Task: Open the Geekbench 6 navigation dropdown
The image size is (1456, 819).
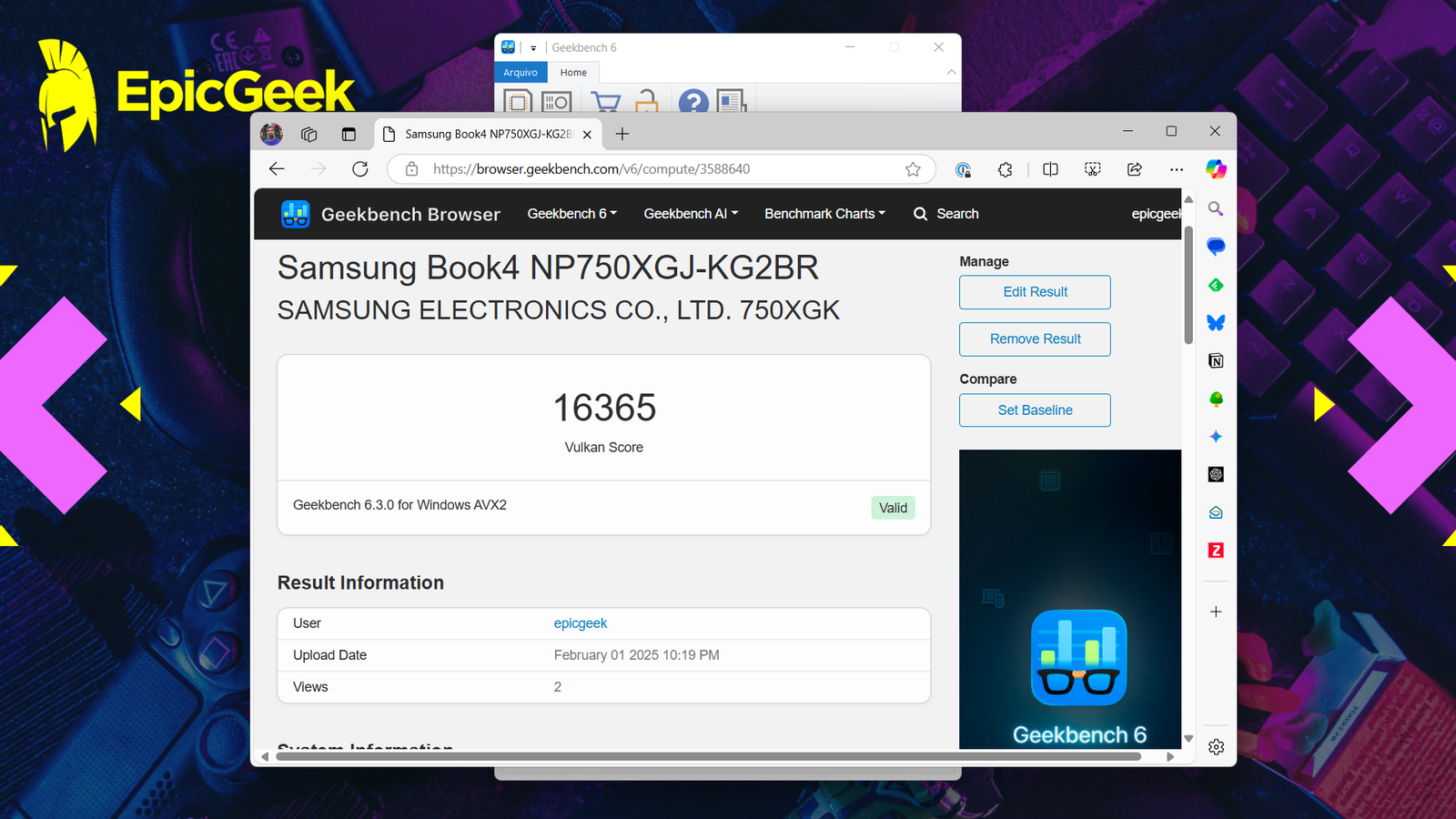Action: pos(571,214)
